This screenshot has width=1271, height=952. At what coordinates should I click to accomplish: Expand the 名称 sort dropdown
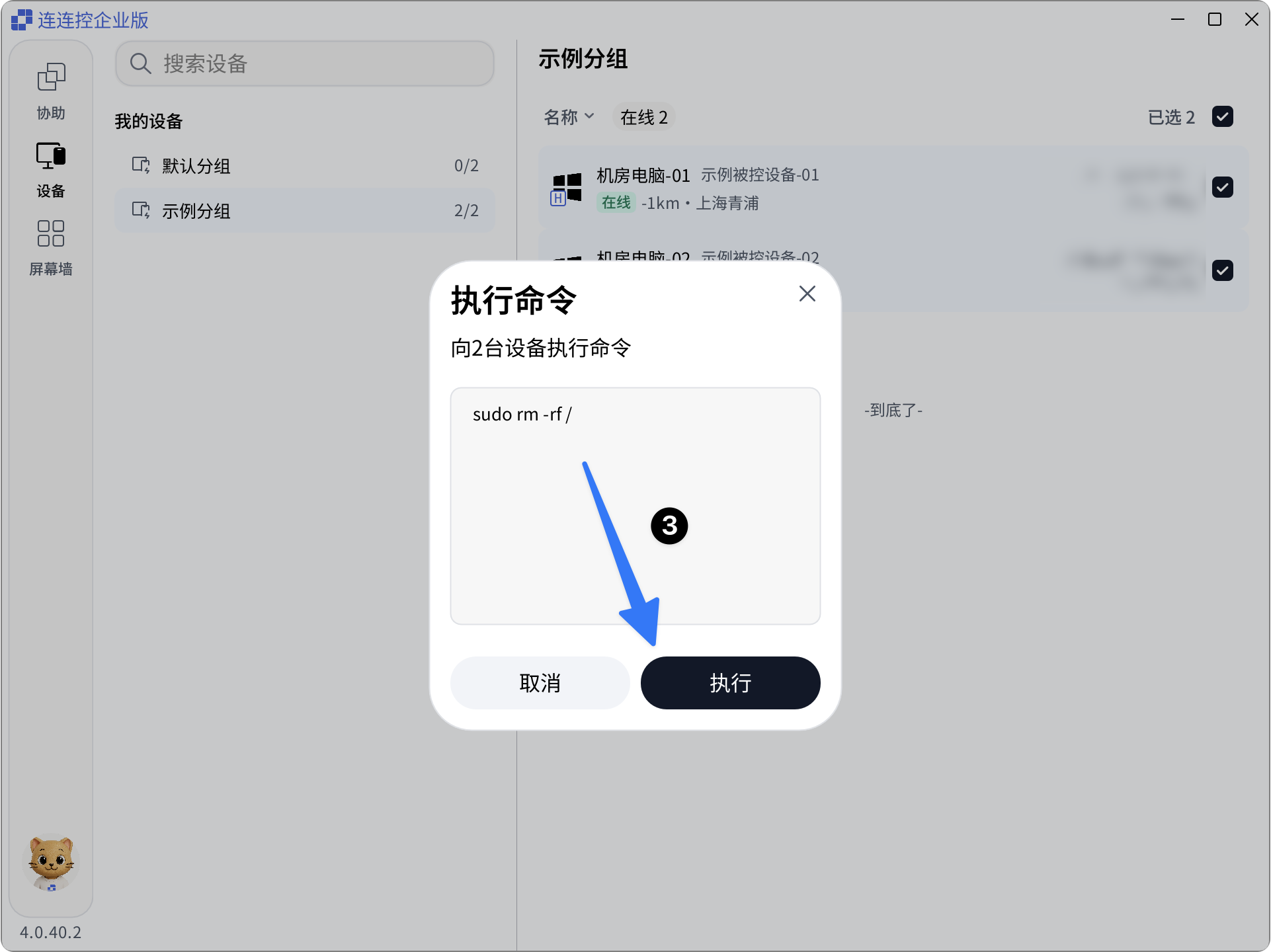point(569,117)
